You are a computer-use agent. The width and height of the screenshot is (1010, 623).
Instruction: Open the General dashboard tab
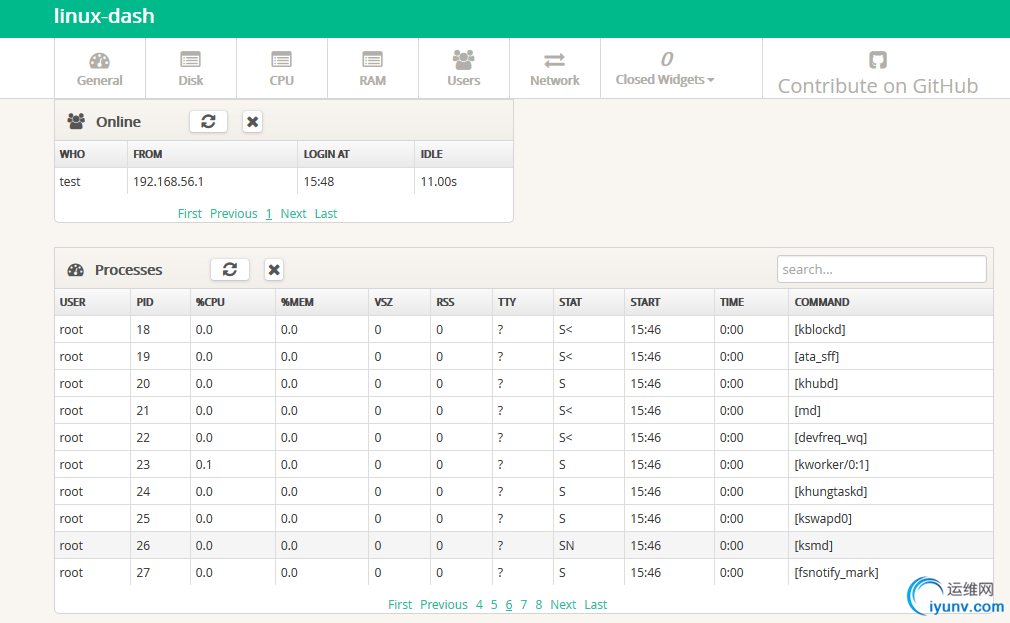pos(100,69)
